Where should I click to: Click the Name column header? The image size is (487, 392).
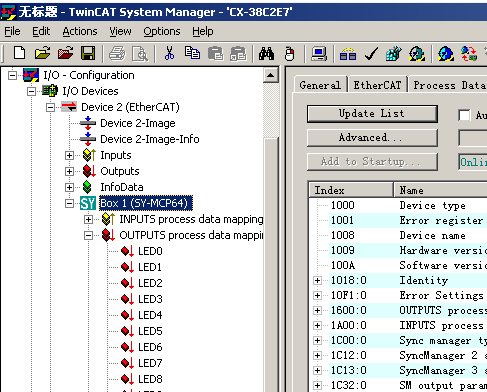coord(440,190)
